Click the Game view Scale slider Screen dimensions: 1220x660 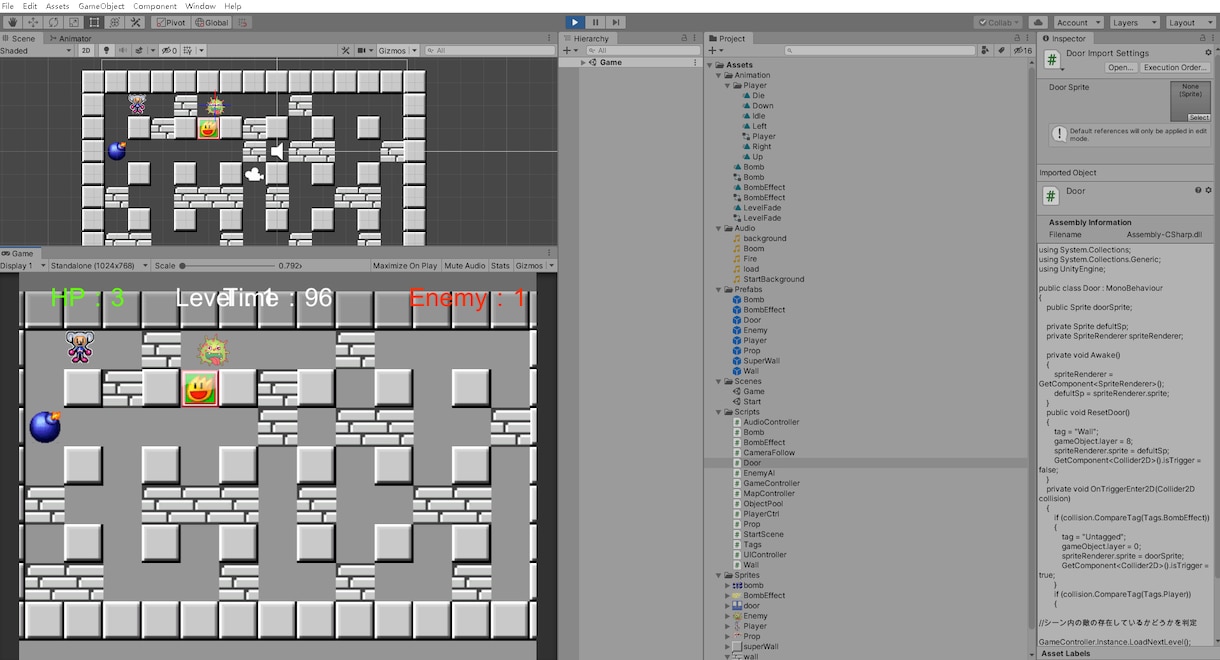(x=229, y=266)
